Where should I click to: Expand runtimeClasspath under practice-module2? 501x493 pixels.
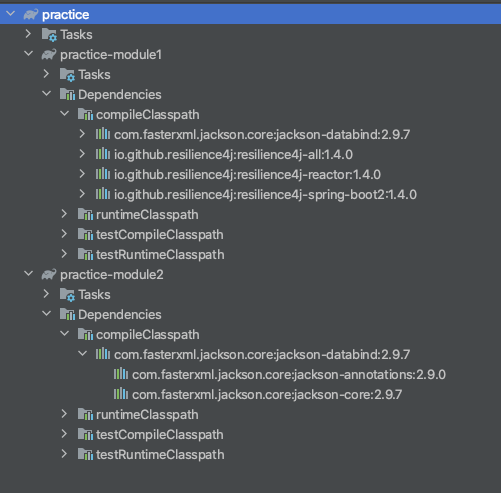click(64, 414)
